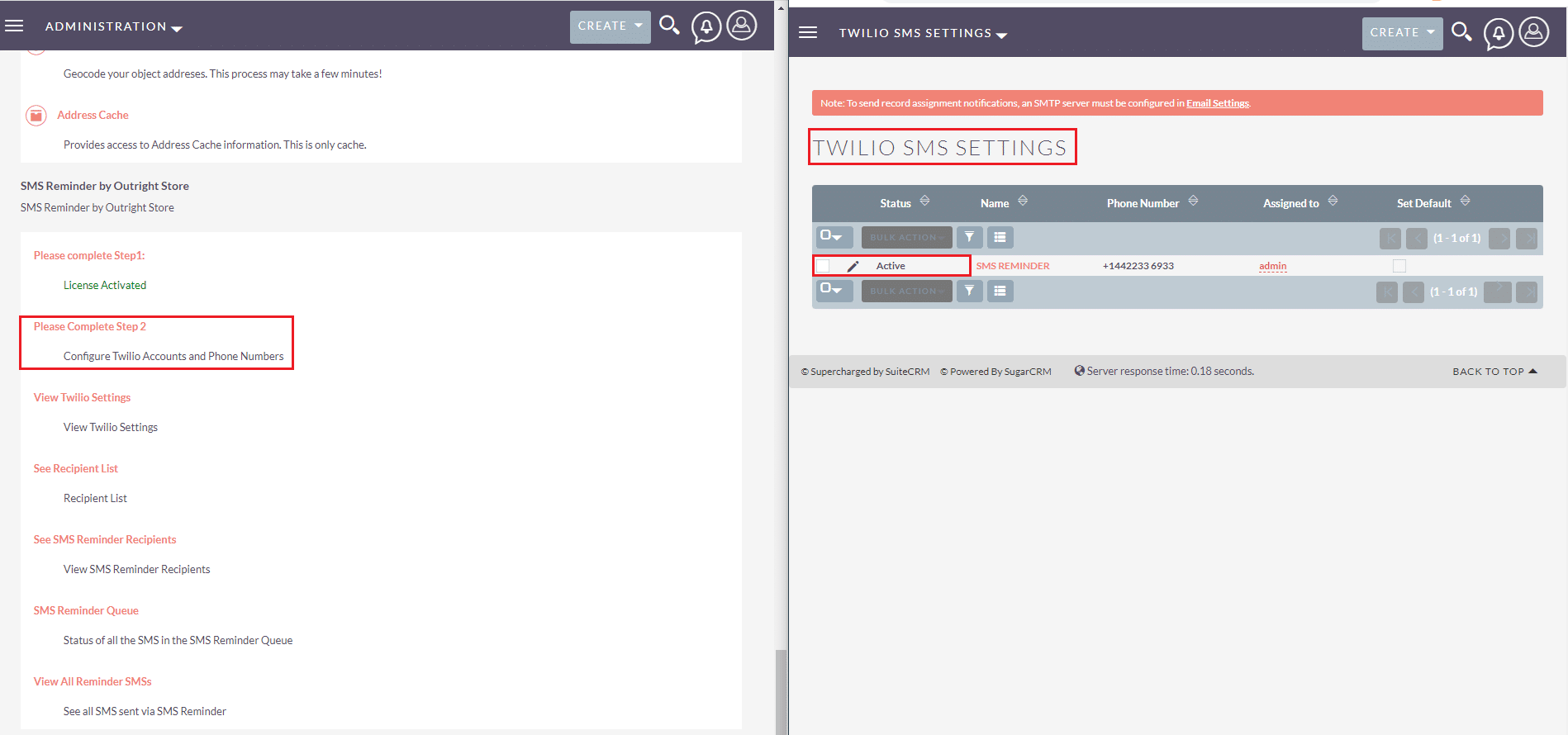Open user profile icon in Twilio SMS Settings window
This screenshot has height=735, width=1568.
click(1534, 32)
